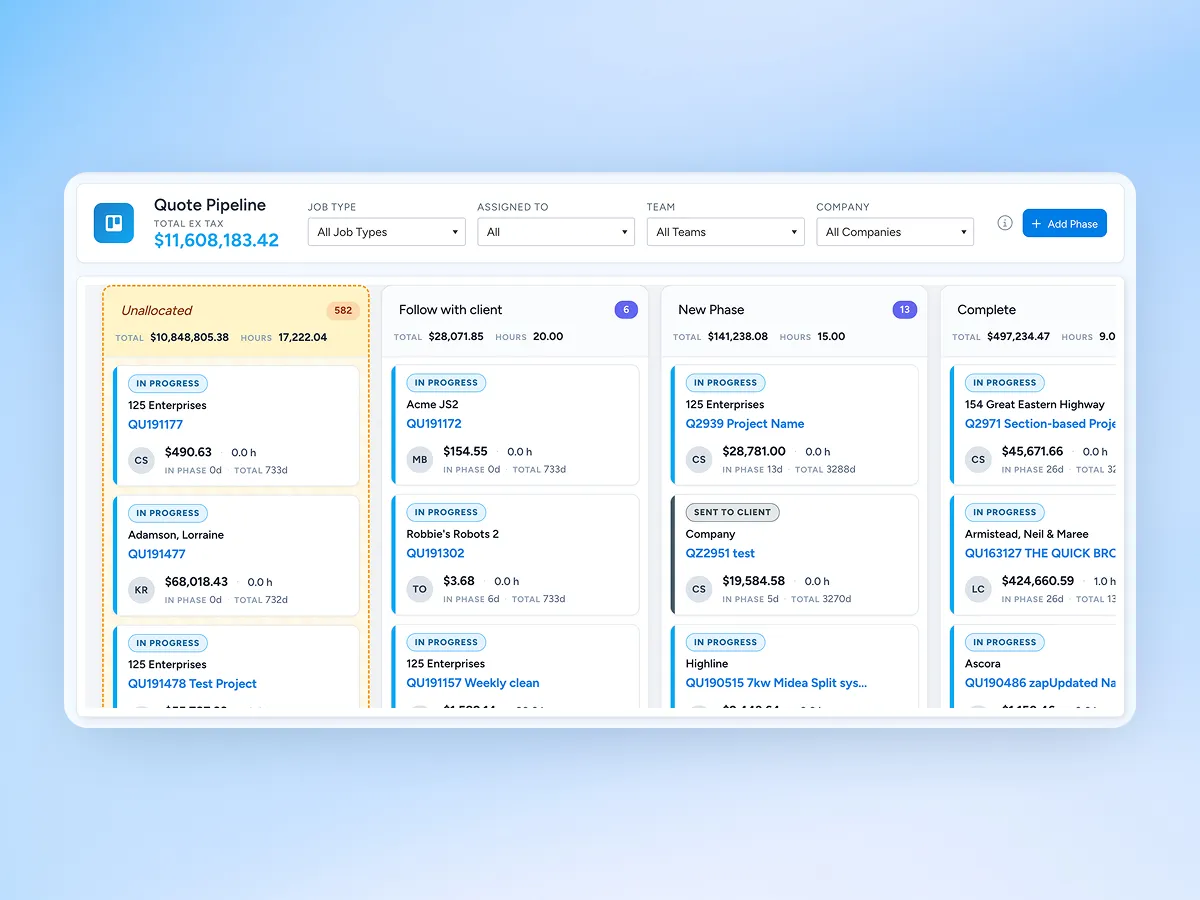The width and height of the screenshot is (1200, 900).
Task: Open the QZ2951 test quote
Action: tap(720, 553)
